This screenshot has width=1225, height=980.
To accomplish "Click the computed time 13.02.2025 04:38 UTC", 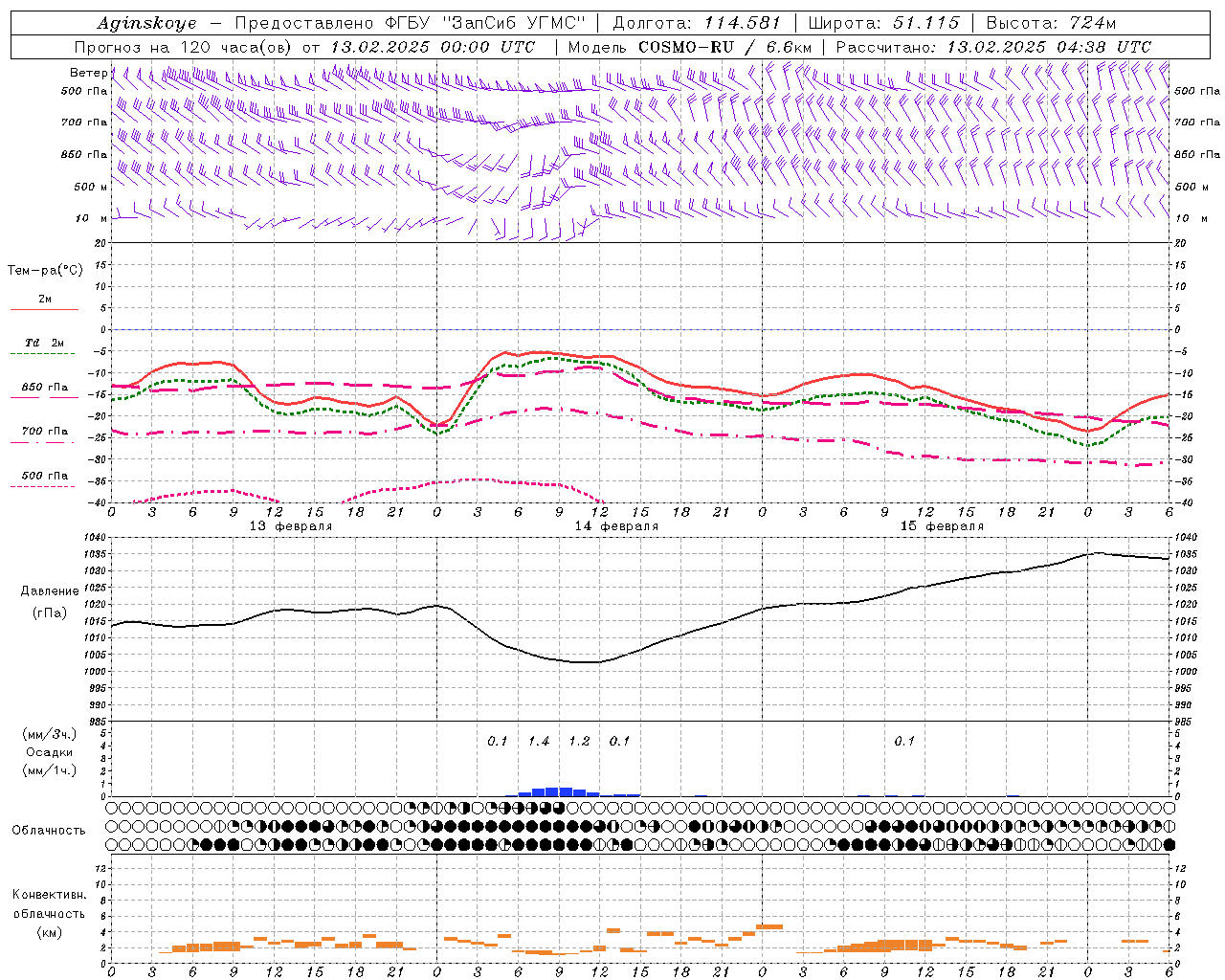I will point(1049,47).
